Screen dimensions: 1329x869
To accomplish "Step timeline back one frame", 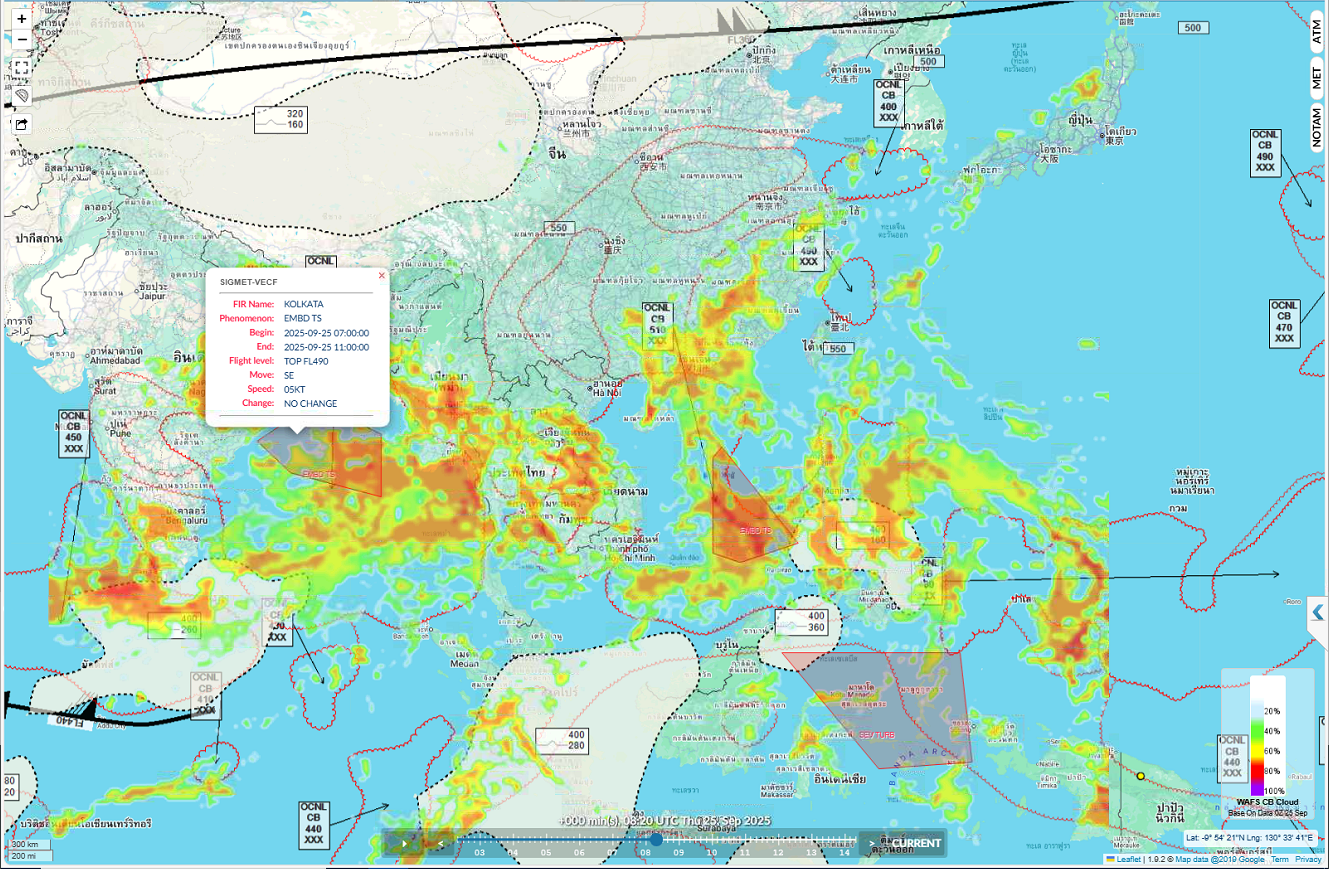I will coord(439,843).
